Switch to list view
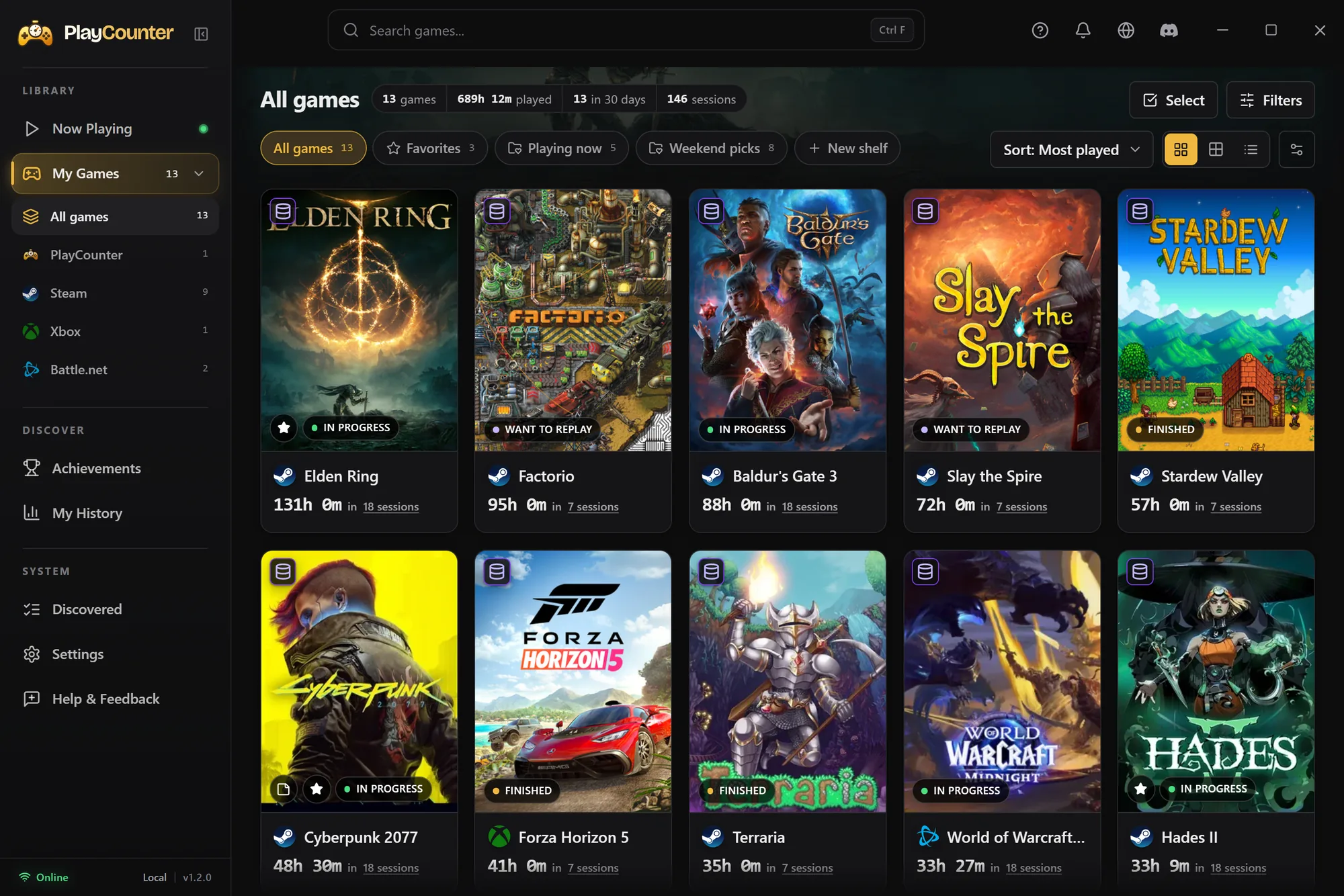1344x896 pixels. click(1251, 149)
